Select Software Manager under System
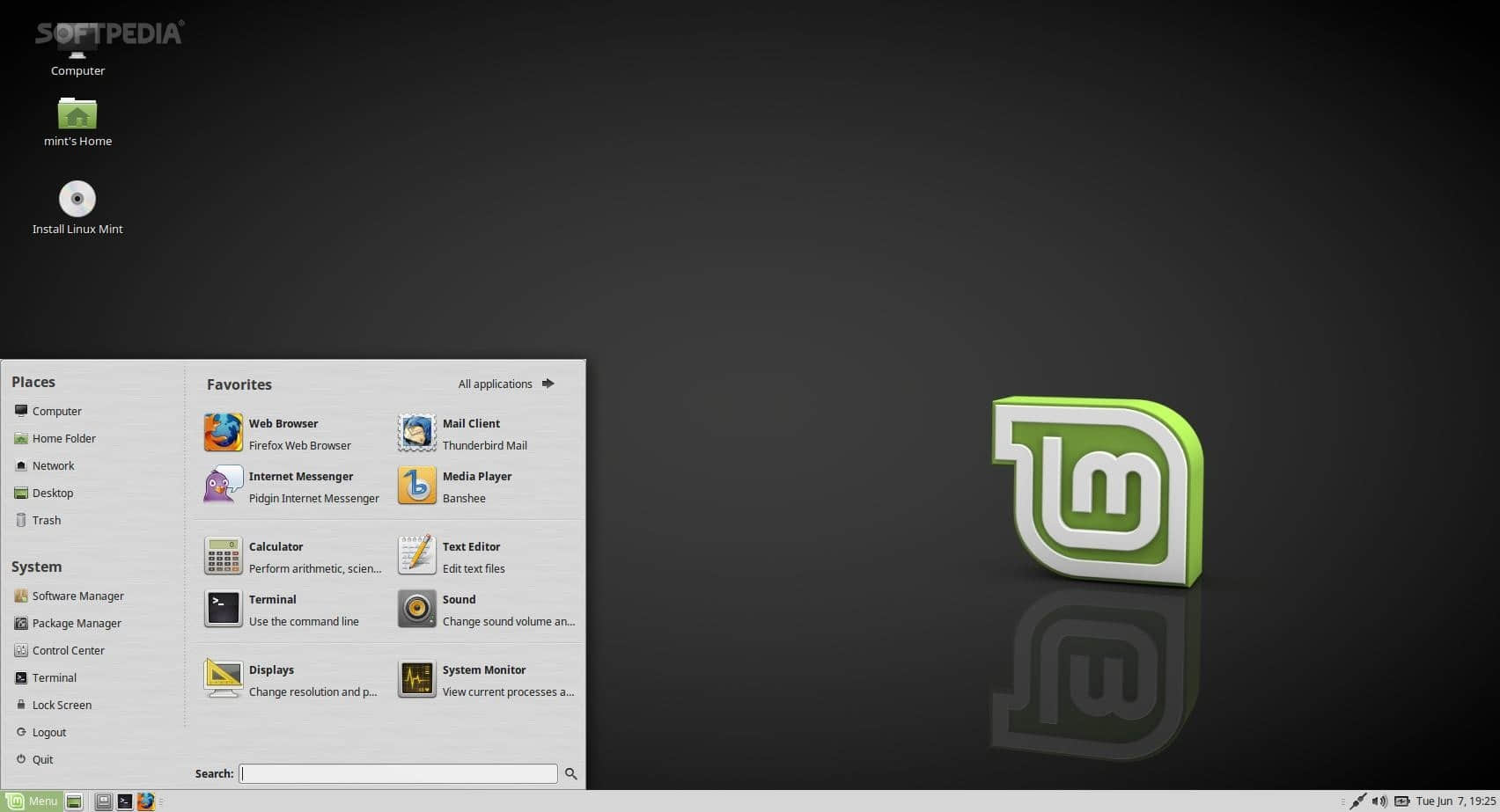The image size is (1500, 812). pos(77,596)
